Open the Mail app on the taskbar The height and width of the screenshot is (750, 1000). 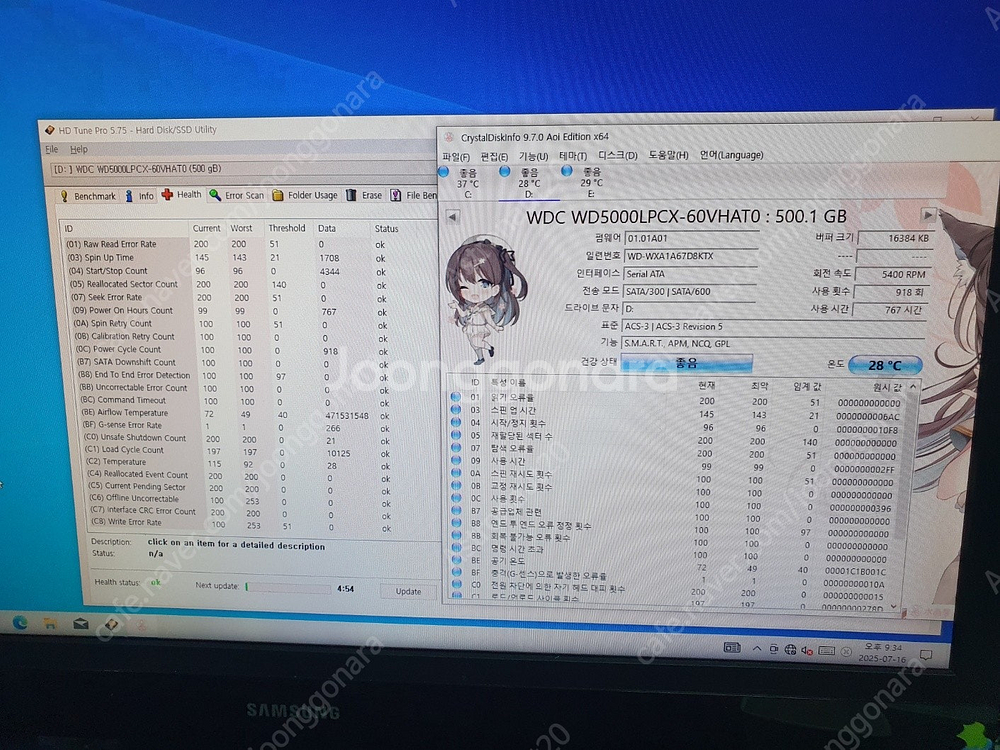pos(81,624)
